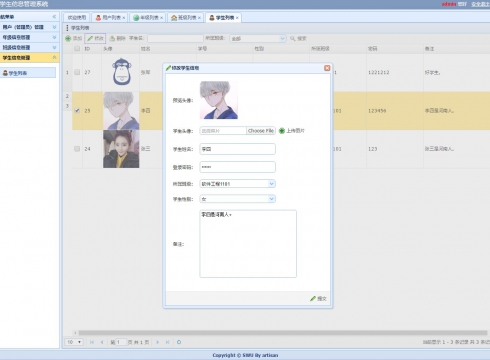The width and height of the screenshot is (490, 360).
Task: Go to first page in pagination bar
Action: pyautogui.click(x=92, y=342)
